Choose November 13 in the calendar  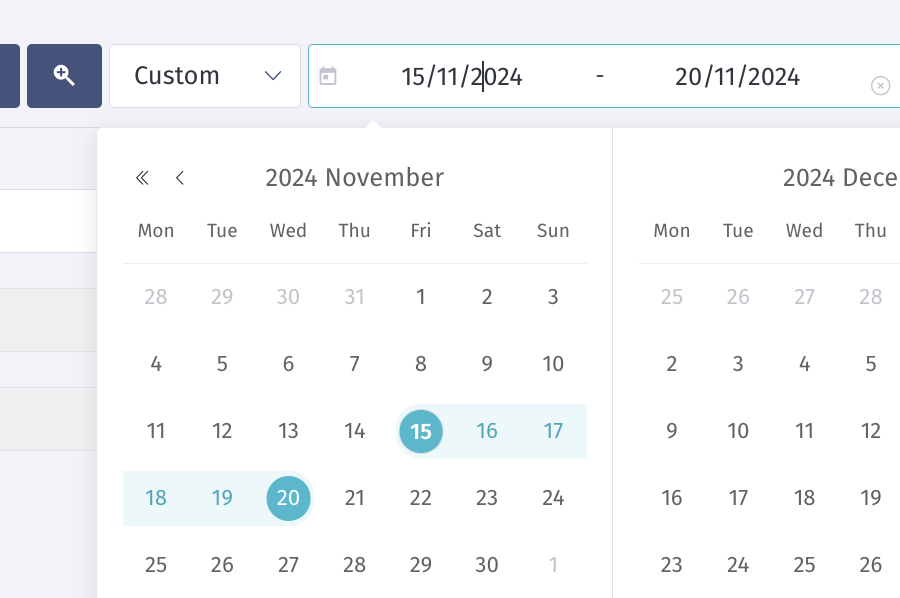point(288,431)
